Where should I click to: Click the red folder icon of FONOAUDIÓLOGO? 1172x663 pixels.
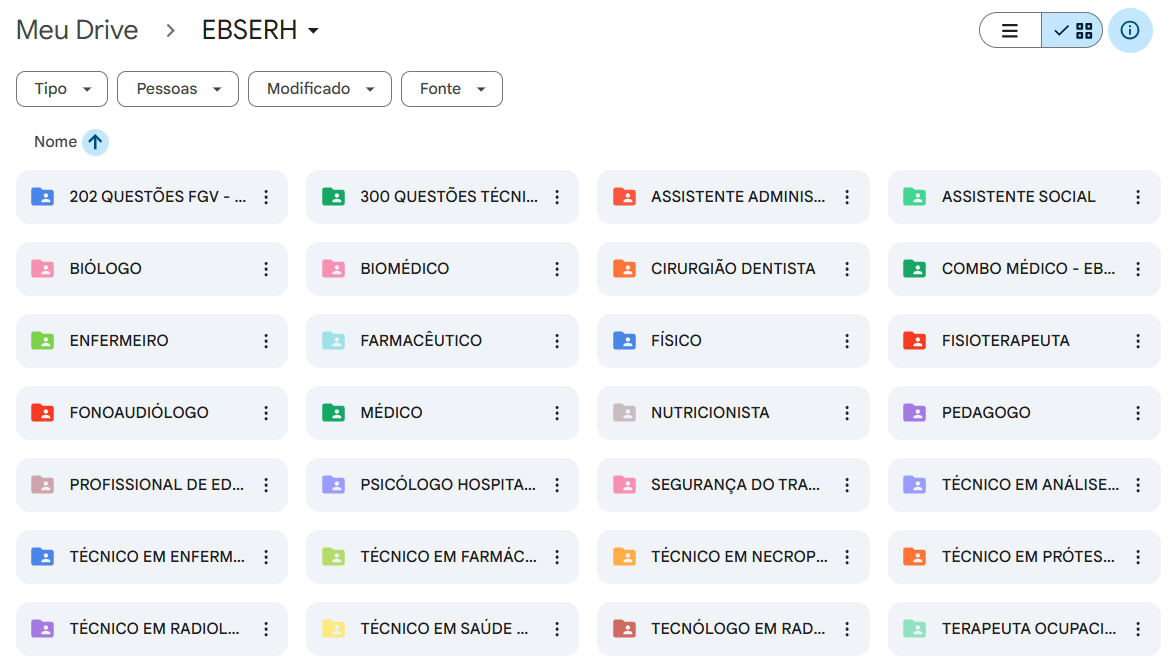coord(42,412)
